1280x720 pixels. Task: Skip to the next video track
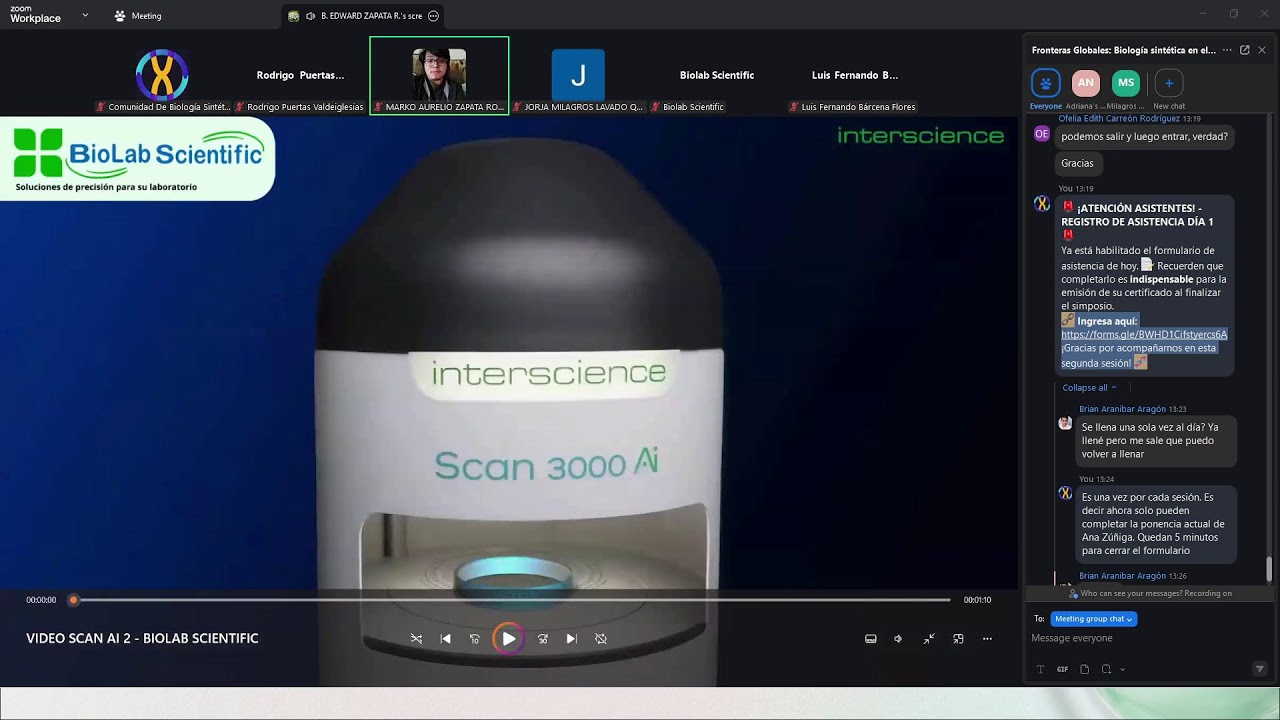(x=571, y=639)
